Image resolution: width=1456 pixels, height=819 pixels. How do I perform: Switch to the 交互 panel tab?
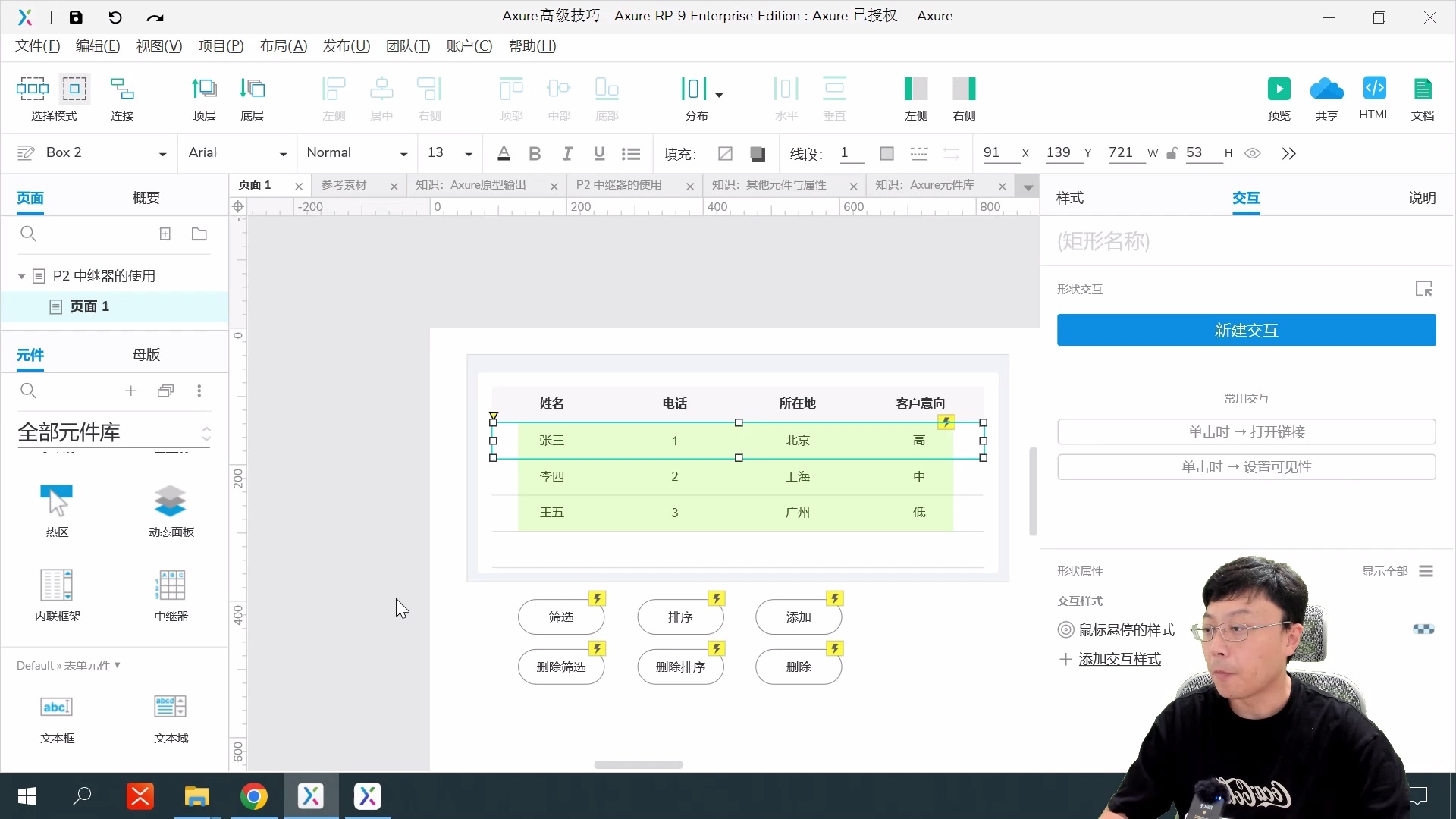pos(1246,198)
